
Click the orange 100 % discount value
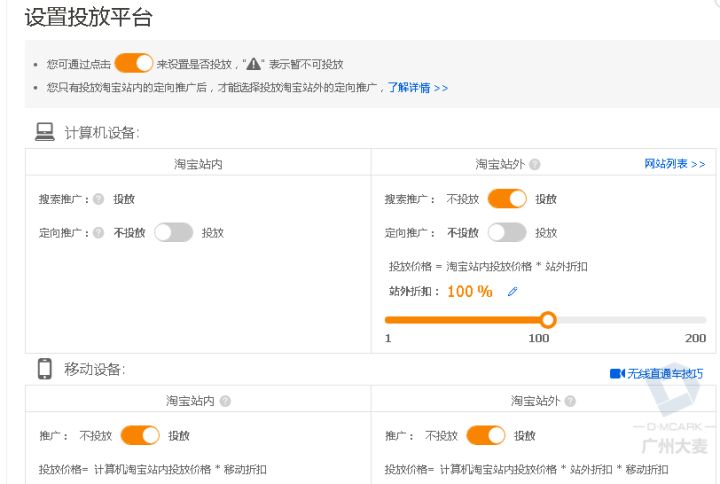click(x=469, y=292)
